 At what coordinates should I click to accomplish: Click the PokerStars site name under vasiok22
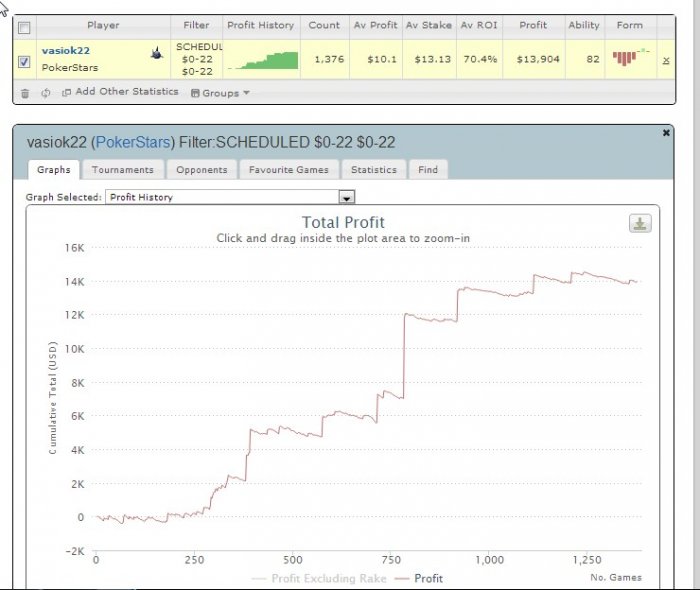click(70, 68)
